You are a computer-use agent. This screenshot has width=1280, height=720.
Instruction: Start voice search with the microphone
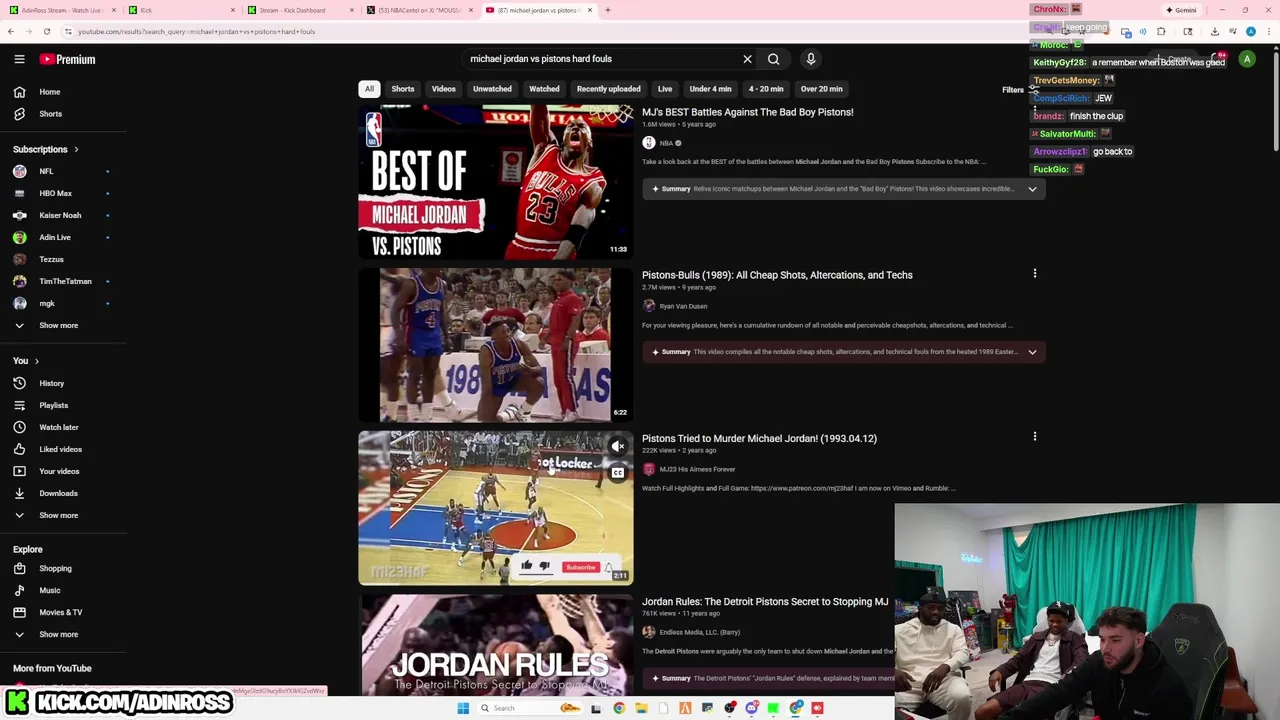(x=811, y=59)
